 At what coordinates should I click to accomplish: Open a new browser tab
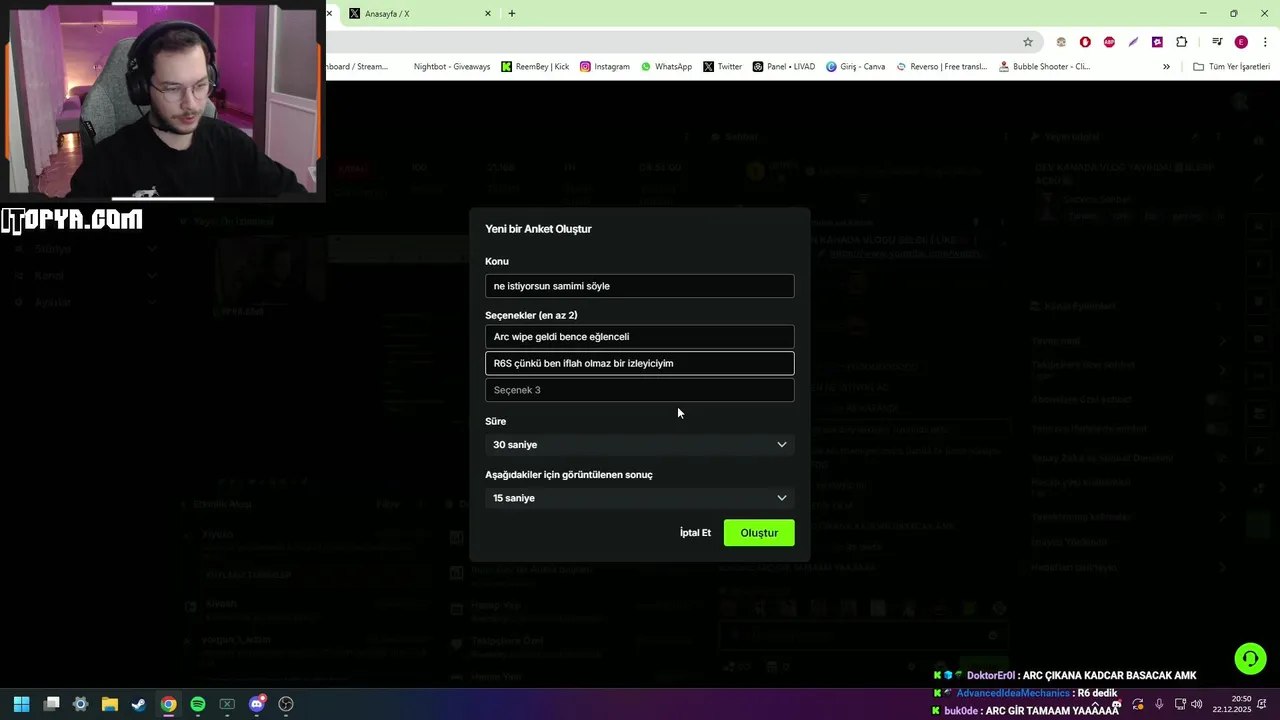click(512, 14)
